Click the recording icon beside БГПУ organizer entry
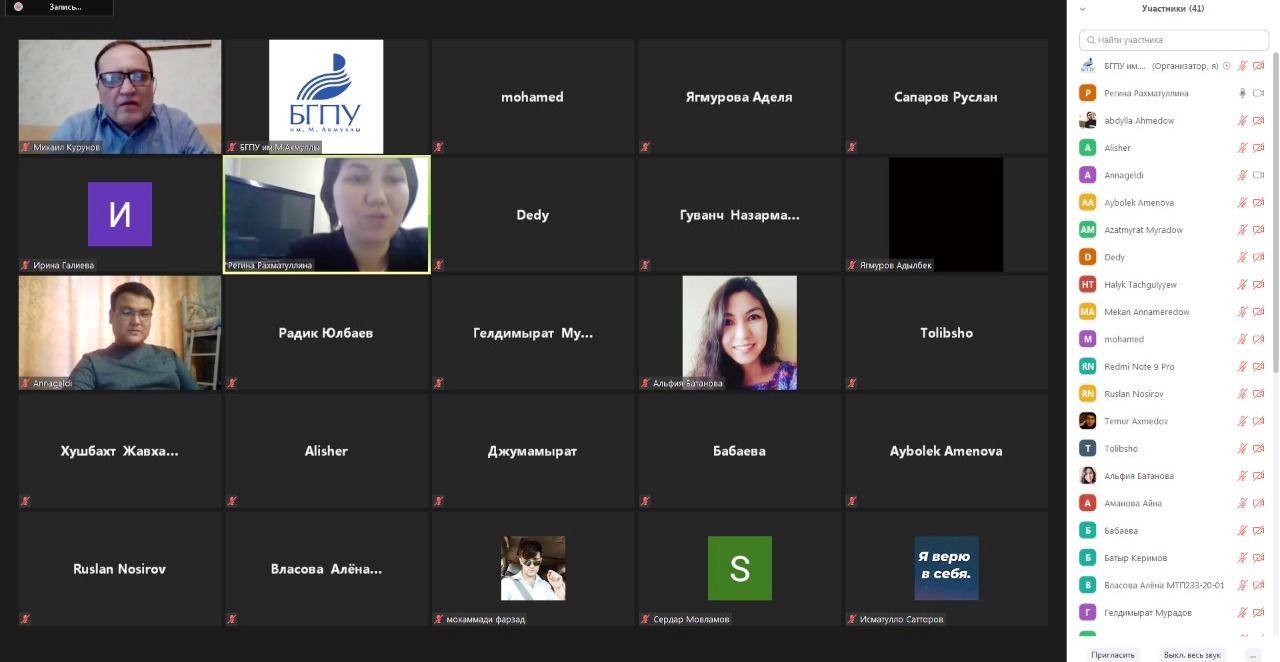This screenshot has width=1280, height=662. [x=1227, y=66]
